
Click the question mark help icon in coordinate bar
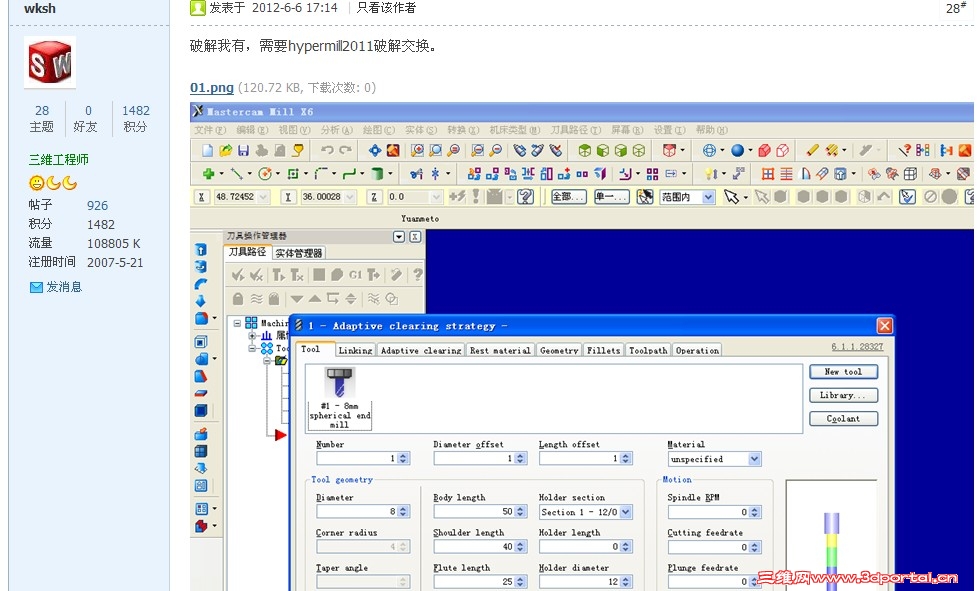click(x=525, y=197)
